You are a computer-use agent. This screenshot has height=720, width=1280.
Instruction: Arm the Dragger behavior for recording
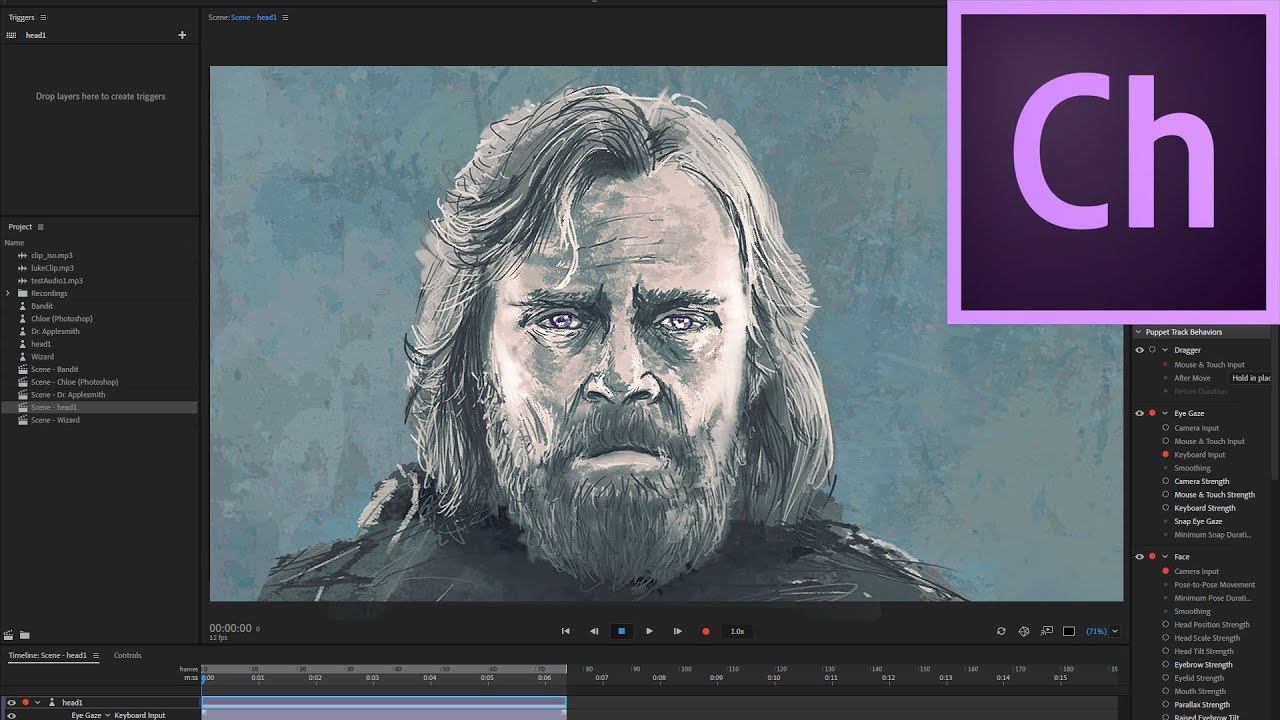point(1152,350)
